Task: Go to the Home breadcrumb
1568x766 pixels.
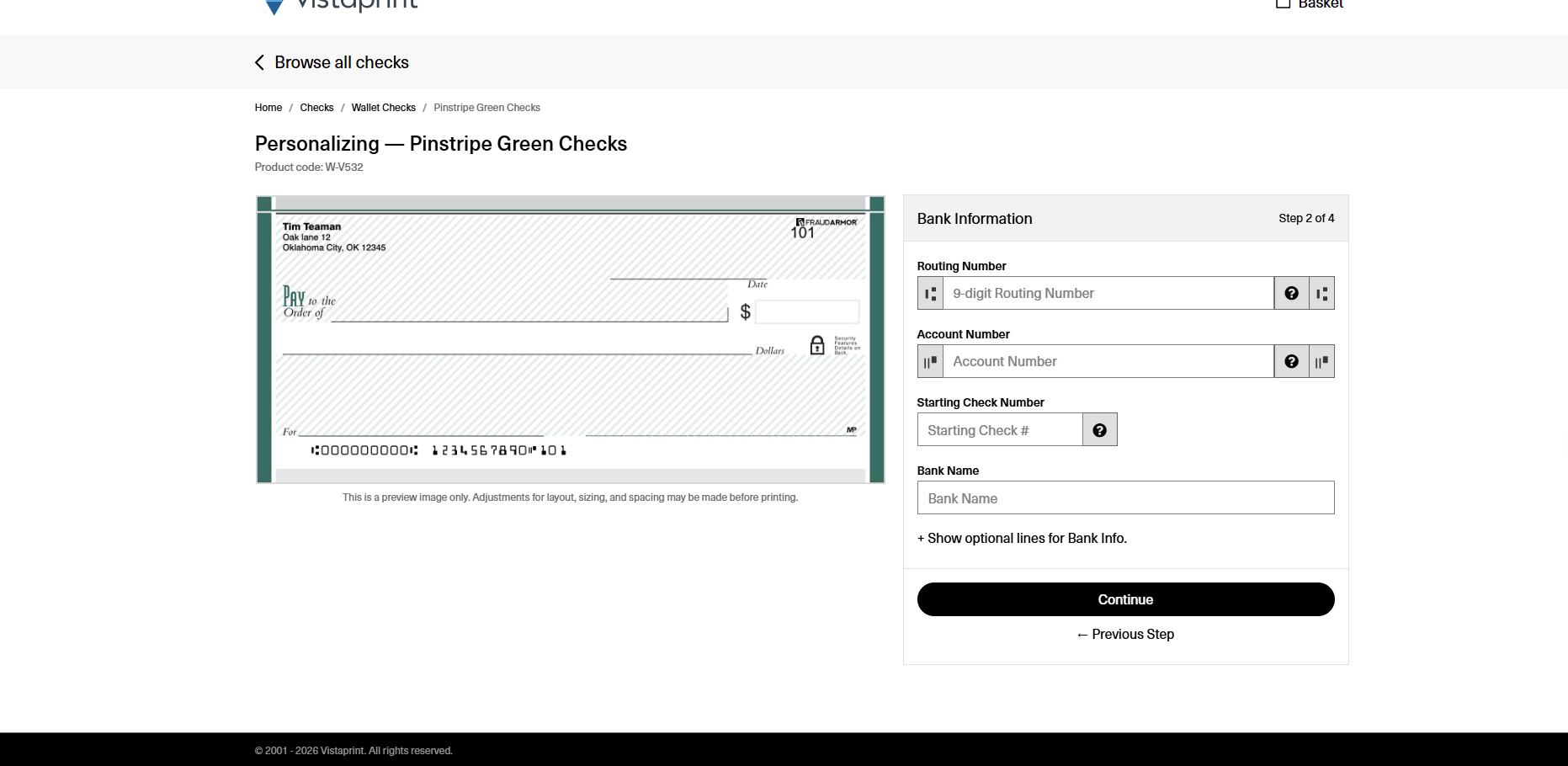Action: tap(268, 108)
